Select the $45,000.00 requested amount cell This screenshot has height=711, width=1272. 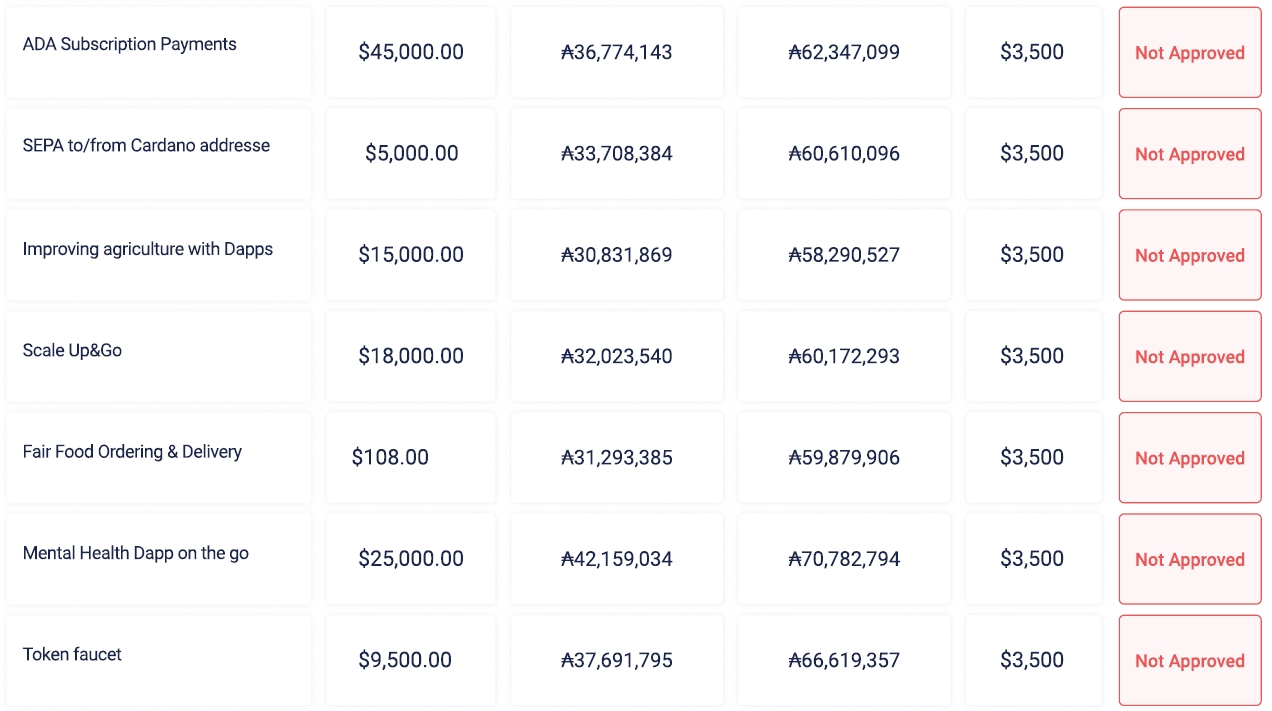tap(411, 52)
